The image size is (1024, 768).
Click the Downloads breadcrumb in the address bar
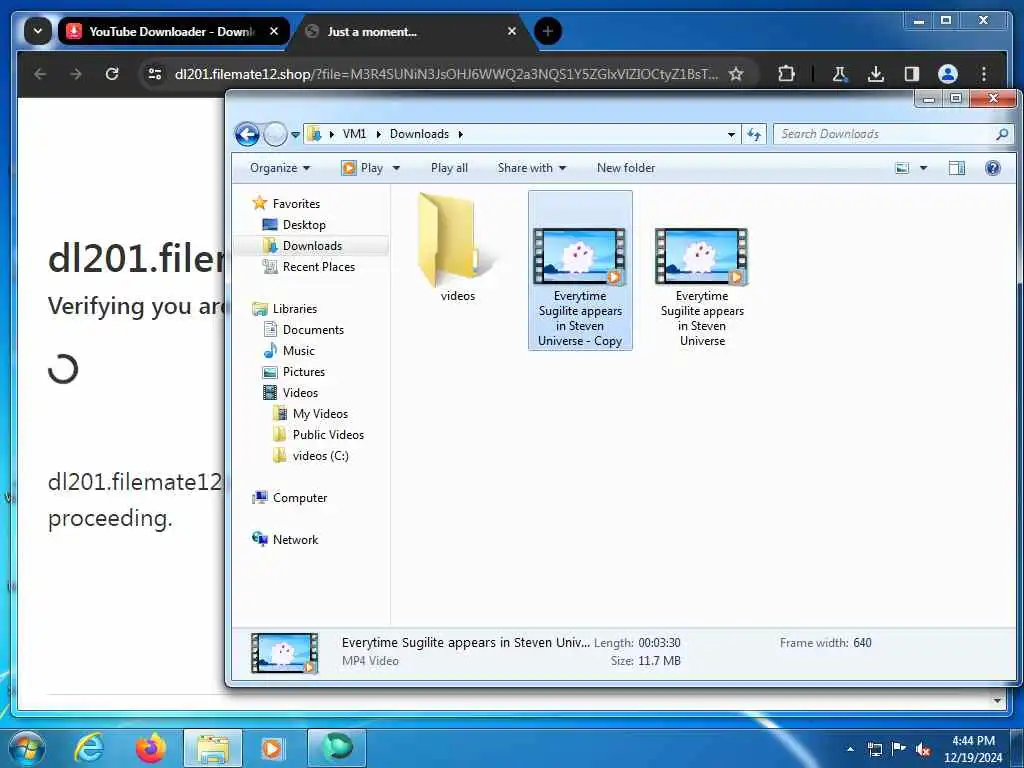pos(419,134)
